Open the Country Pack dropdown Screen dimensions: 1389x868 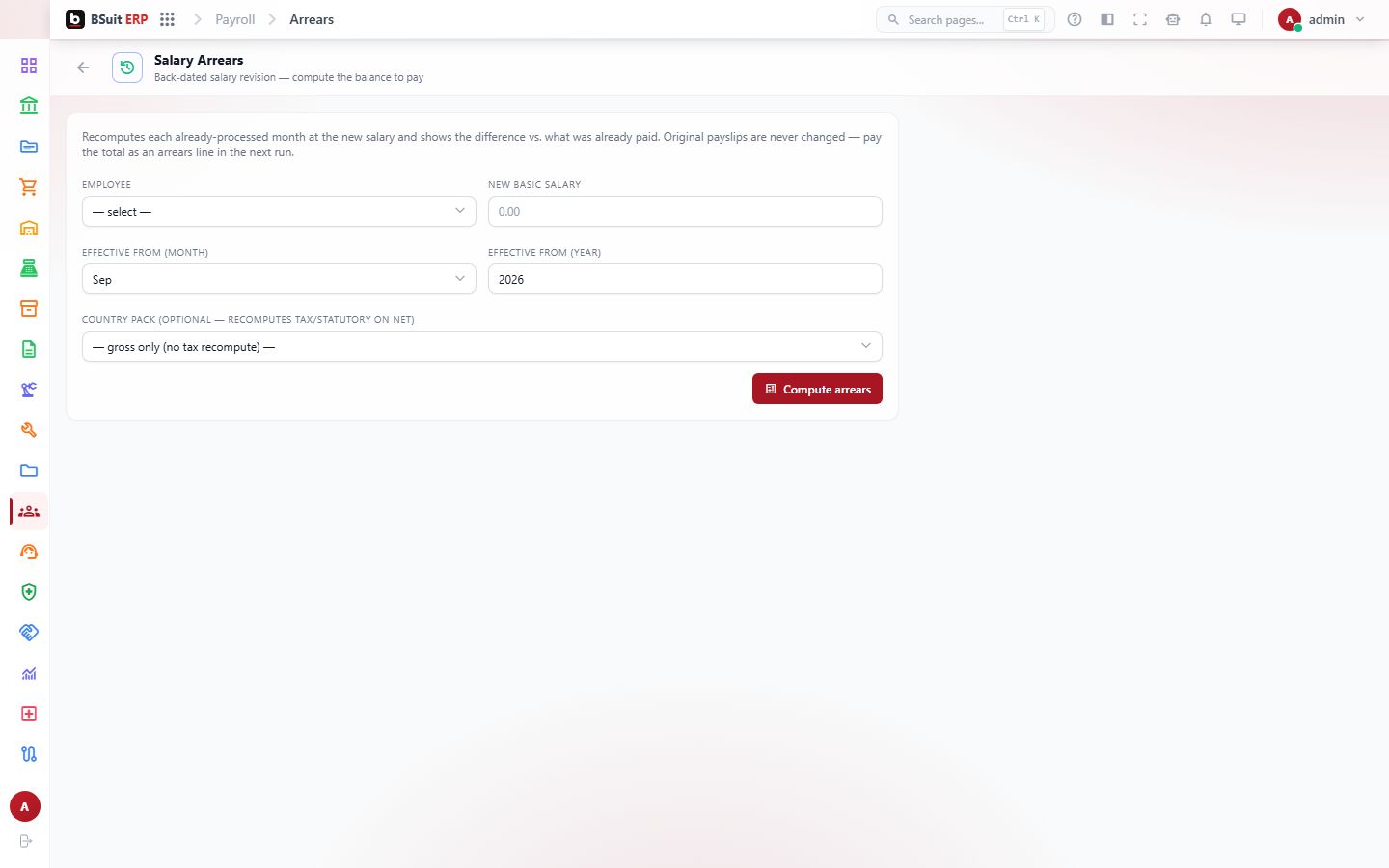482,346
